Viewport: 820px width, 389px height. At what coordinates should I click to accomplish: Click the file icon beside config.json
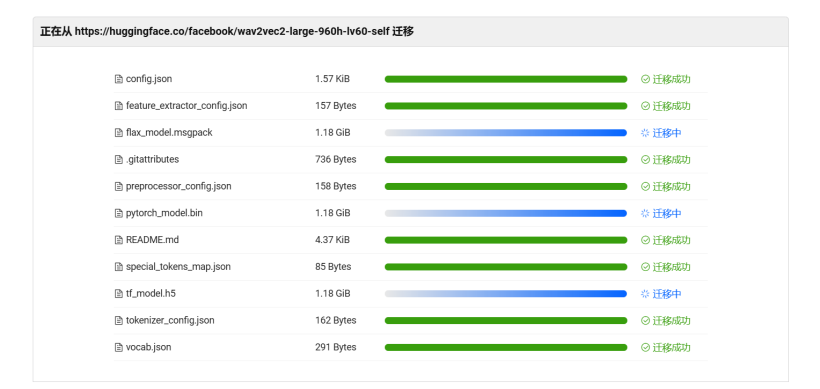(119, 79)
